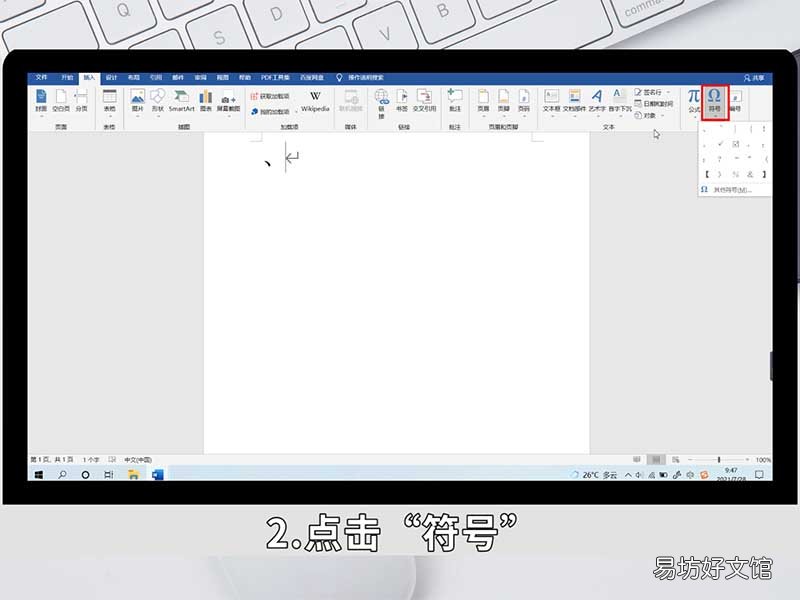Image resolution: width=800 pixels, height=600 pixels.
Task: Insert a hyperlink (链接)
Action: click(381, 103)
